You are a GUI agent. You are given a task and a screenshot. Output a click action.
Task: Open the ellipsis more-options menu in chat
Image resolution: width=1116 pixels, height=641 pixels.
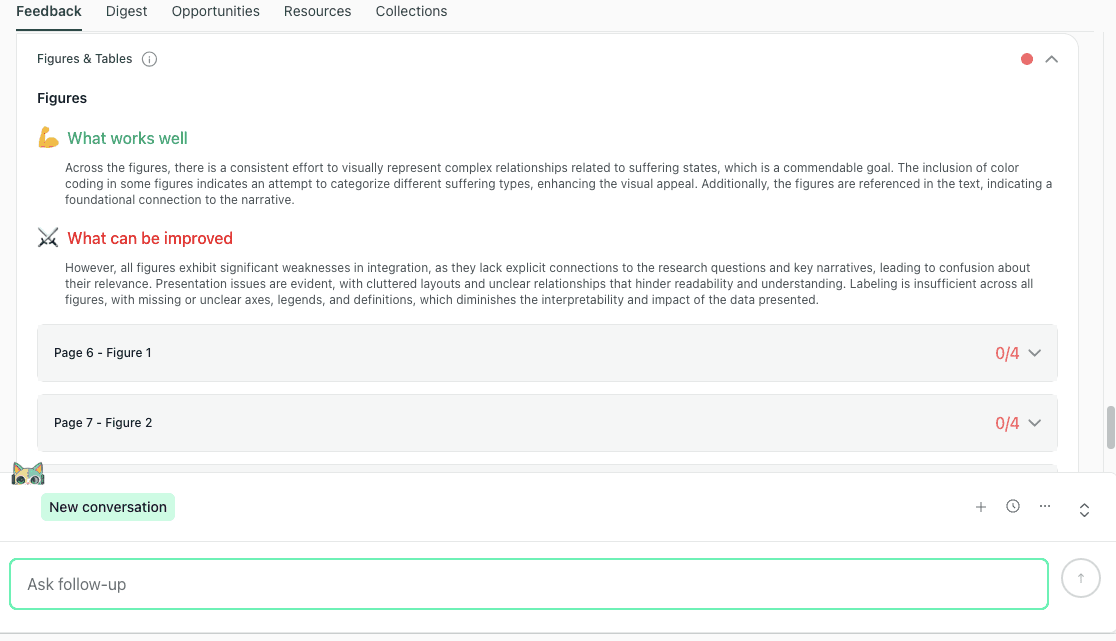pyautogui.click(x=1045, y=506)
